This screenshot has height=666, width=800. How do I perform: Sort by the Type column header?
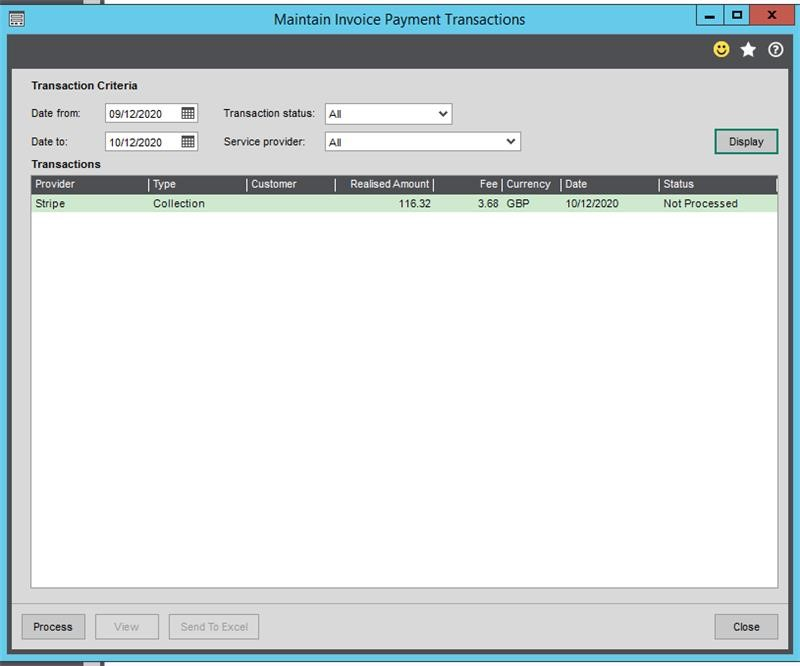[197, 184]
